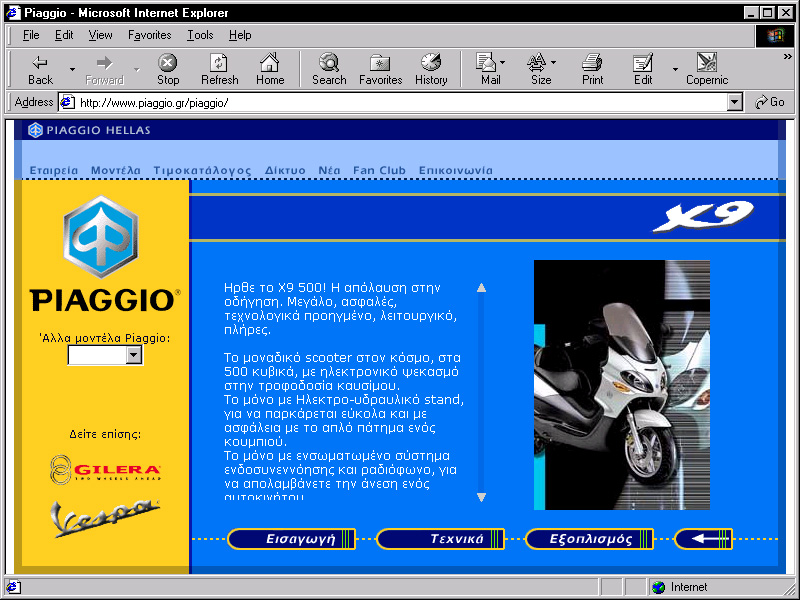Click the address bar URL field
Viewport: 800px width, 600px height.
[x=401, y=103]
